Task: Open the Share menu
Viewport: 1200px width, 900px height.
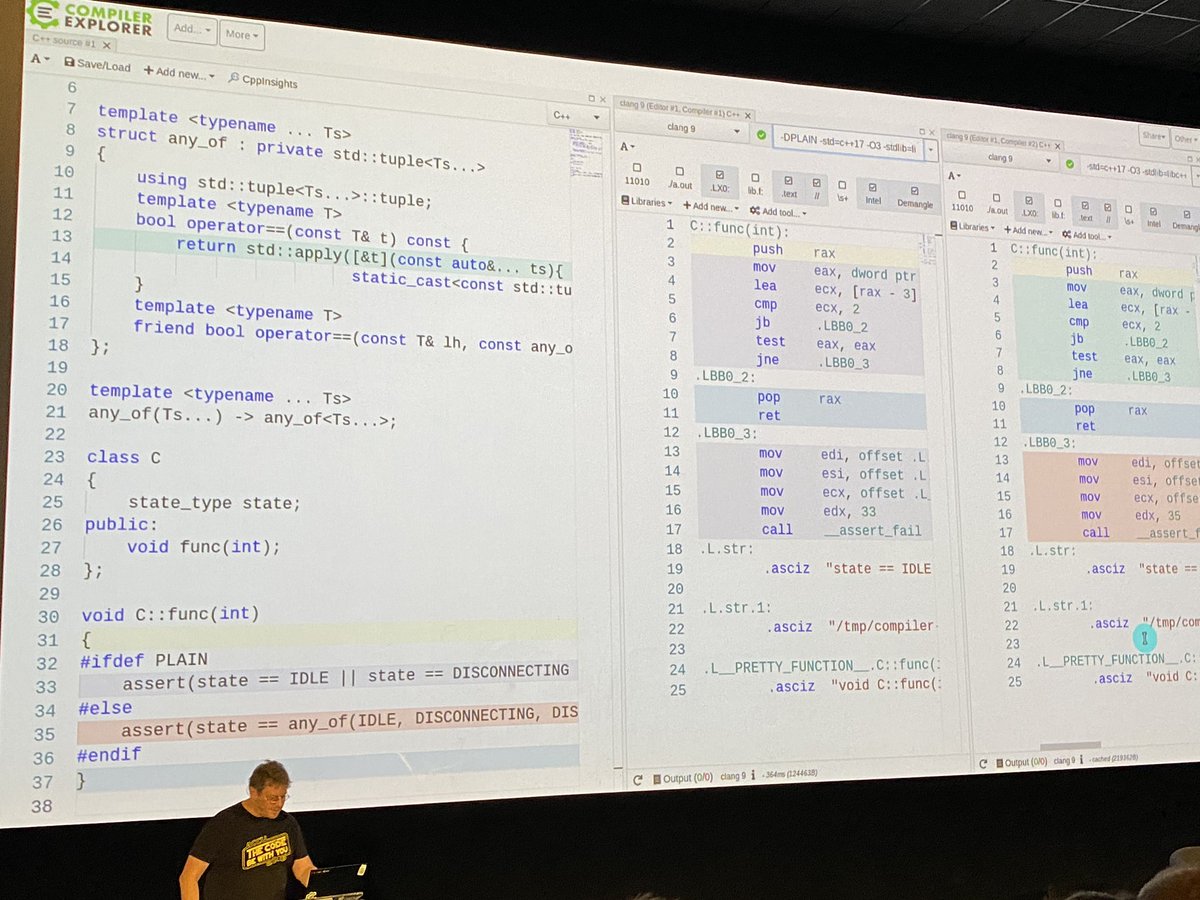Action: click(x=1154, y=136)
